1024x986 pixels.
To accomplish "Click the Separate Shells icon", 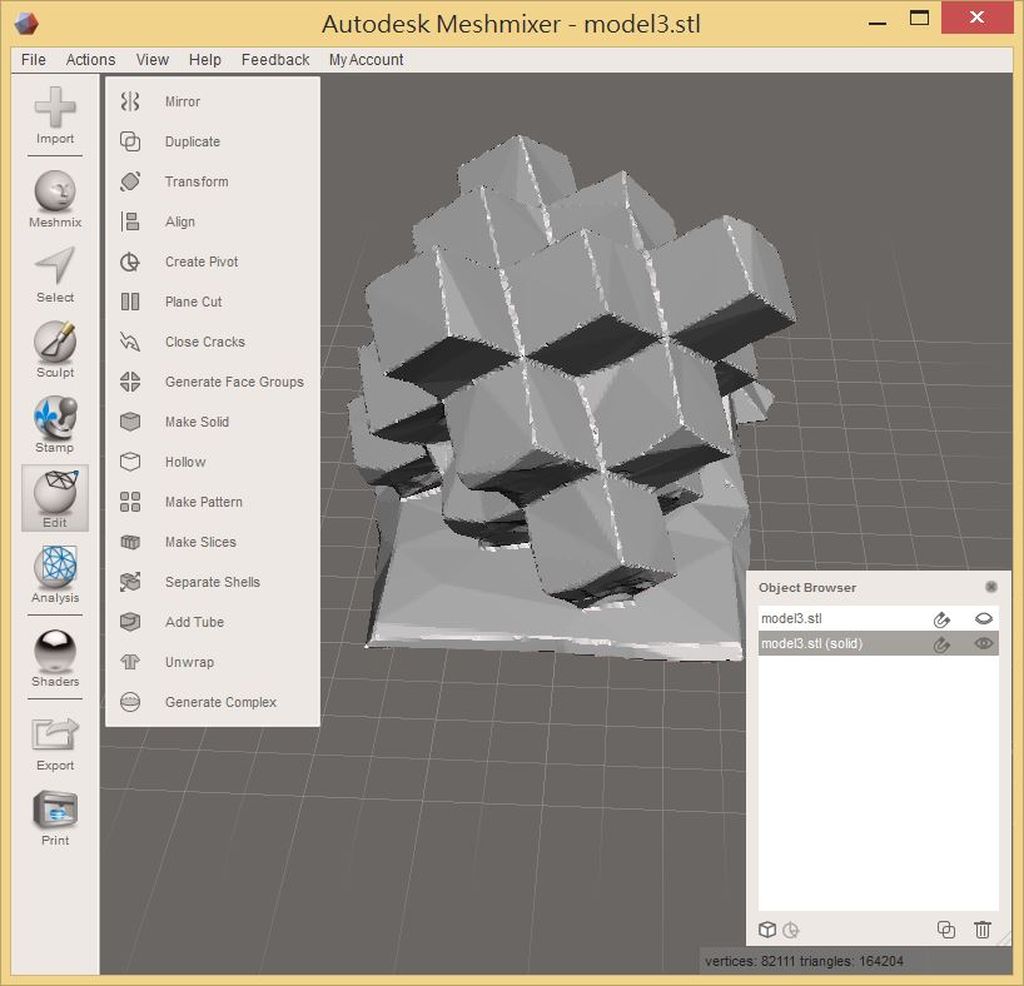I will click(130, 582).
